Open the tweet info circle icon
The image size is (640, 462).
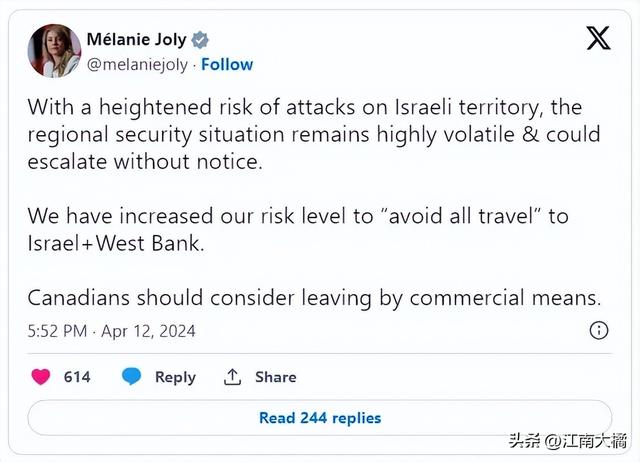(x=599, y=330)
